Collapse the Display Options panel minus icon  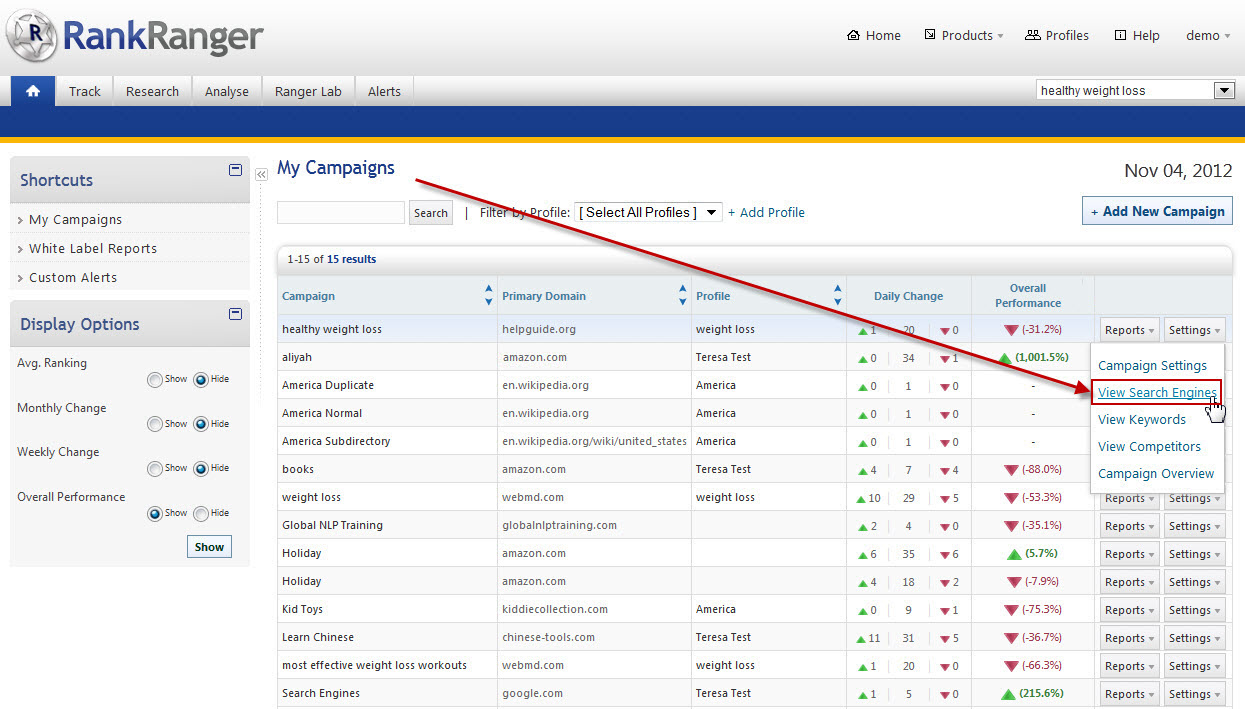235,314
